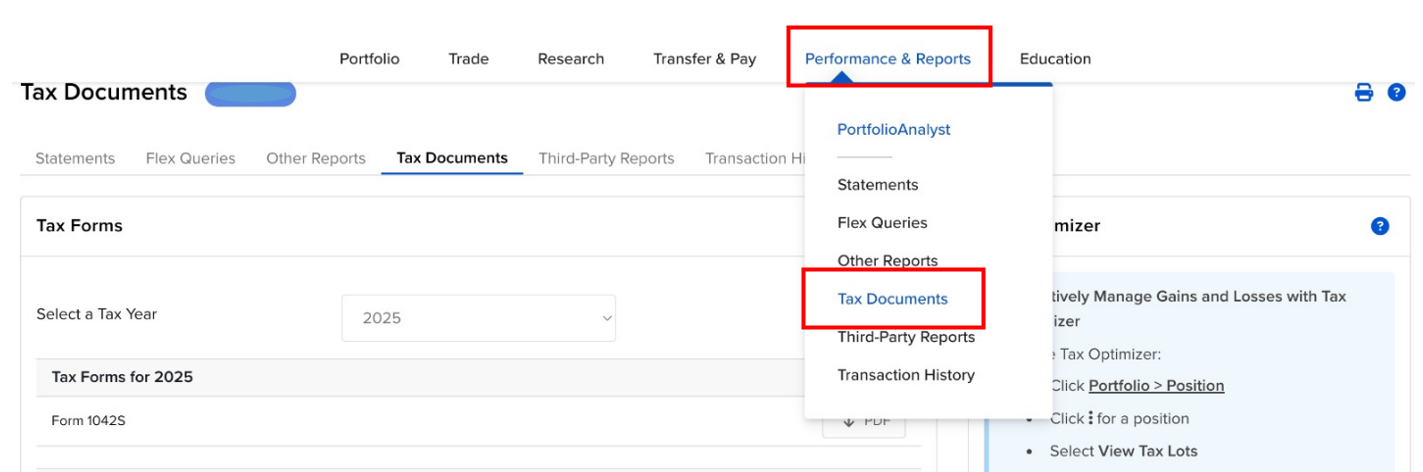1423x472 pixels.
Task: Choose PortfolioAnalyst from the menu
Action: pos(894,129)
